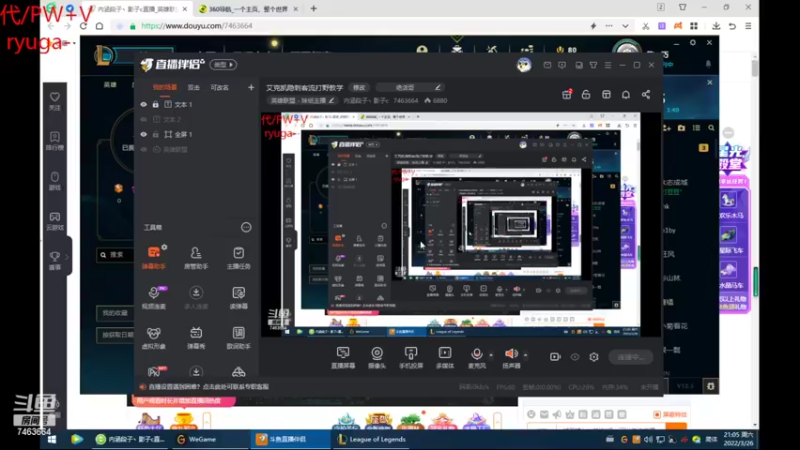Image resolution: width=800 pixels, height=450 pixels.
Task: Add a new scene with plus icon
Action: 251,87
